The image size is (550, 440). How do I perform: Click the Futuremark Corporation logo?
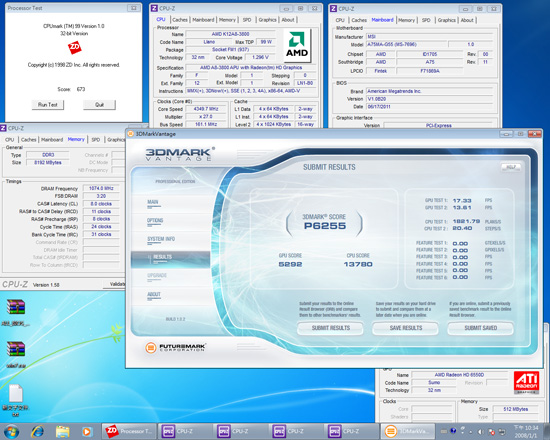point(175,347)
